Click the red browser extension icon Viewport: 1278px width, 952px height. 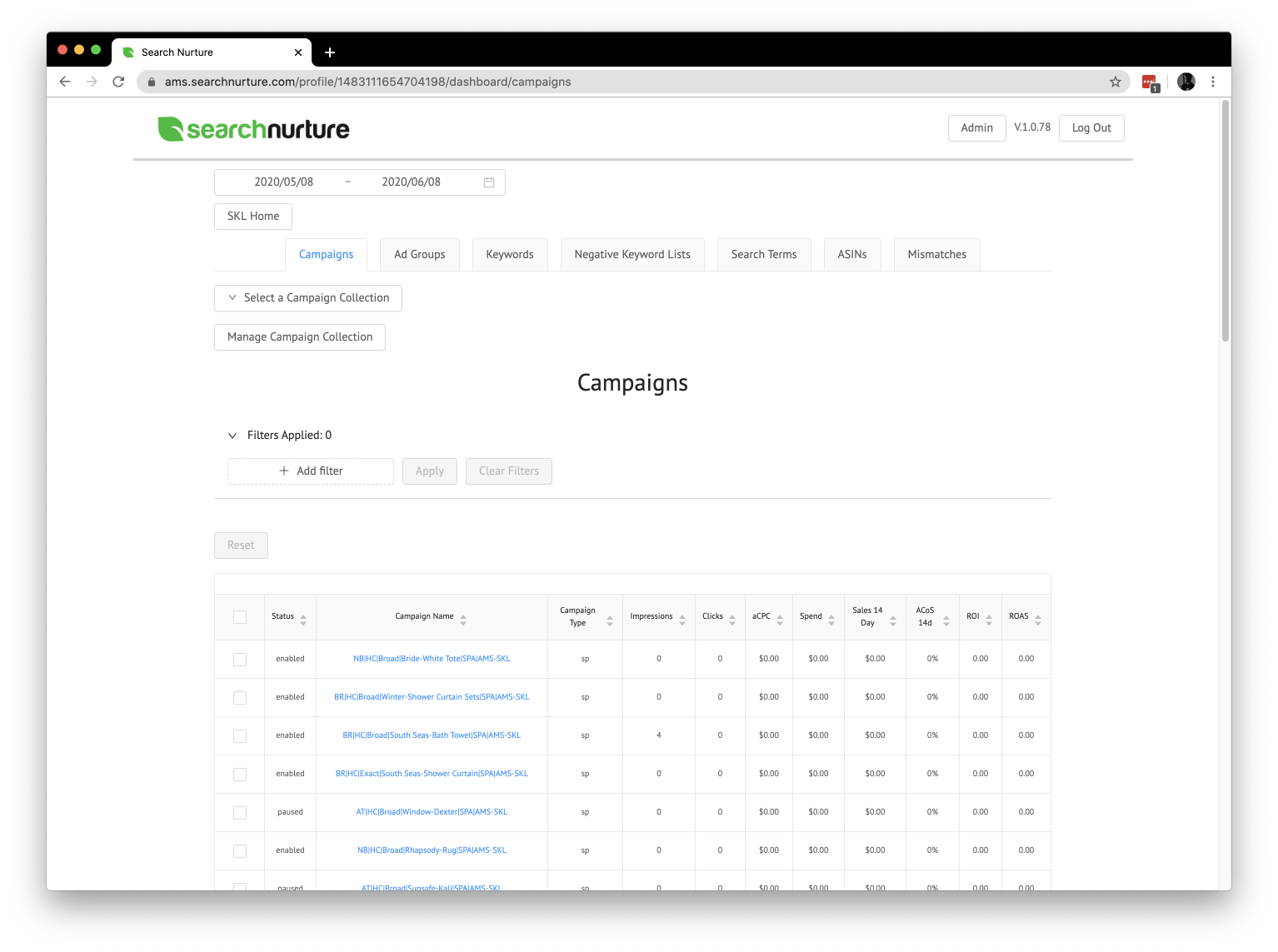[1150, 82]
